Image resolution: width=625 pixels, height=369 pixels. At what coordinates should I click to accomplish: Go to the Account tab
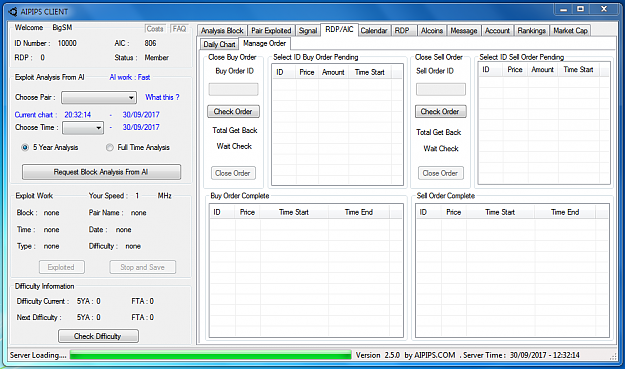tap(497, 31)
